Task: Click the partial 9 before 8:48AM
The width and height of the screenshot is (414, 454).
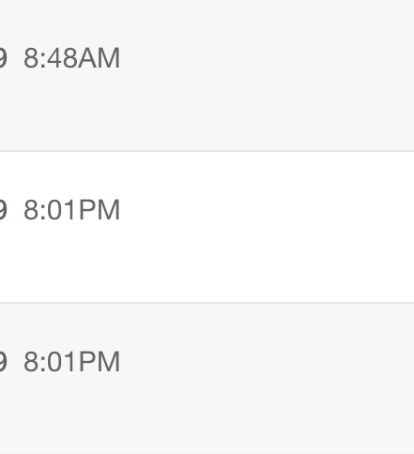Action: tap(3, 58)
